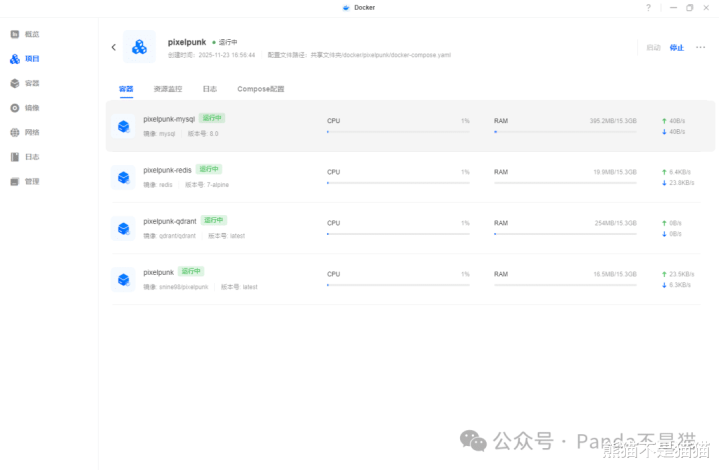
Task: Open the 网络 network sidebar icon
Action: point(15,132)
